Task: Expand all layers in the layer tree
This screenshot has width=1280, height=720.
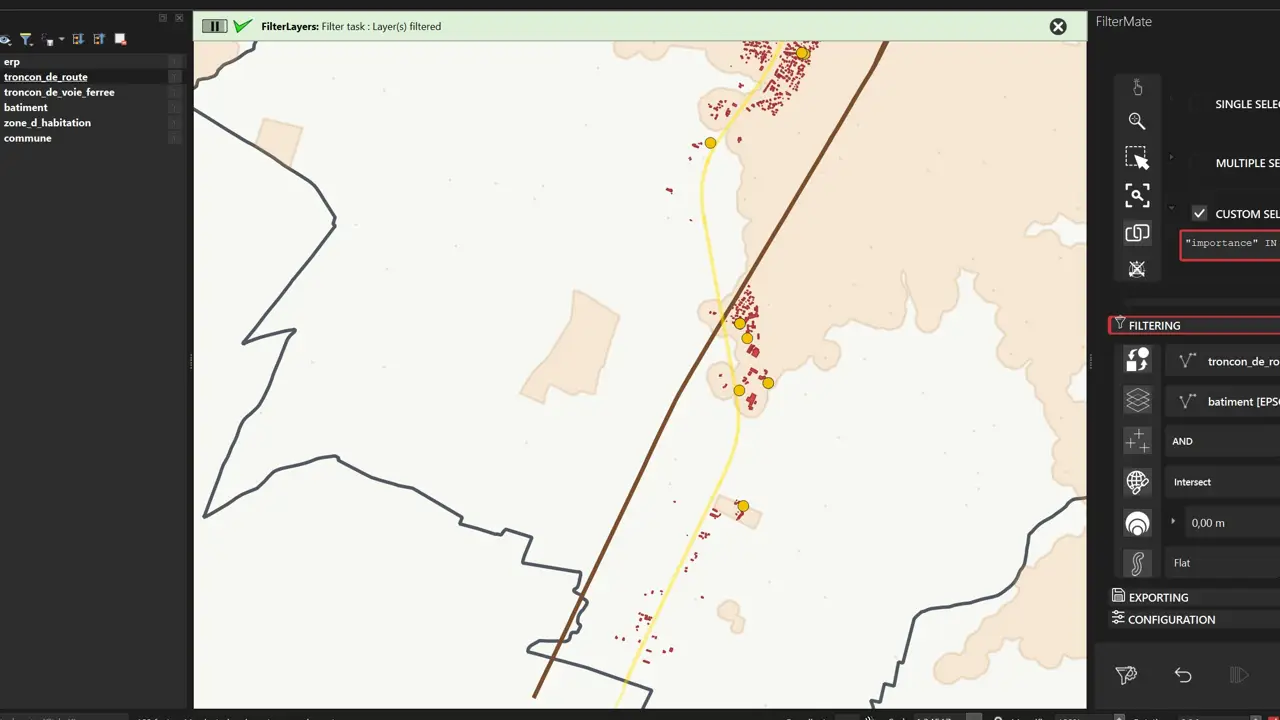Action: tap(78, 40)
